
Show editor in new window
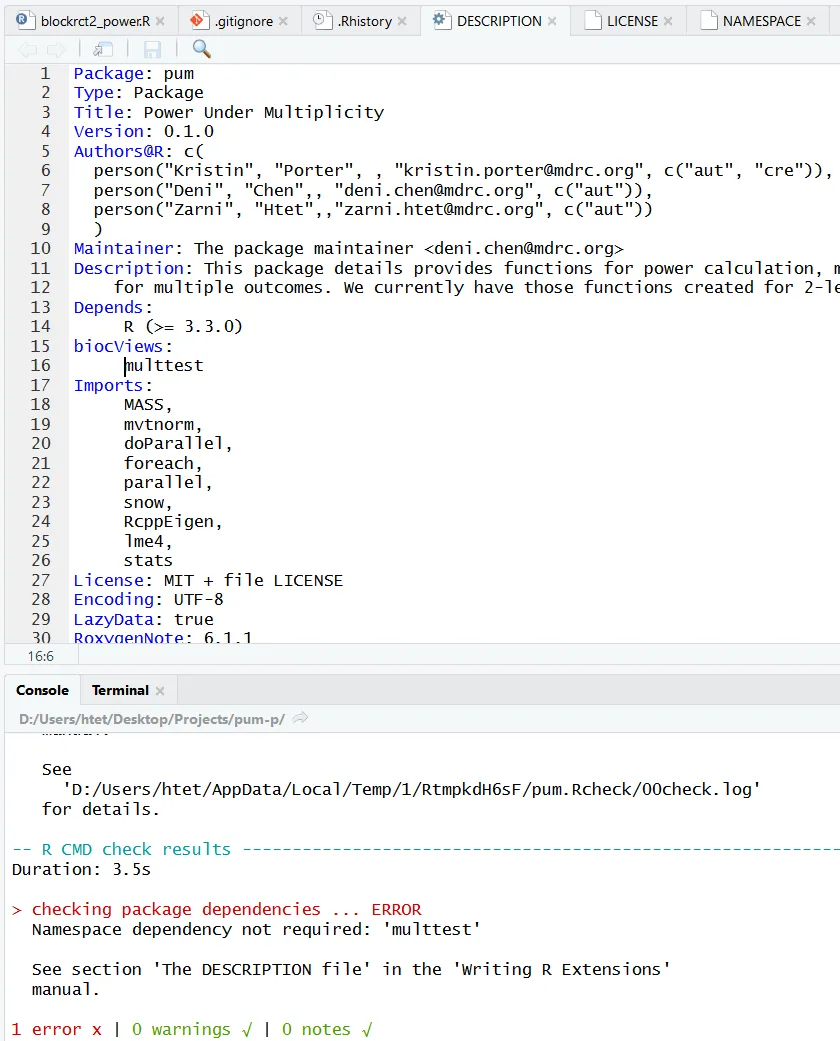coord(103,48)
